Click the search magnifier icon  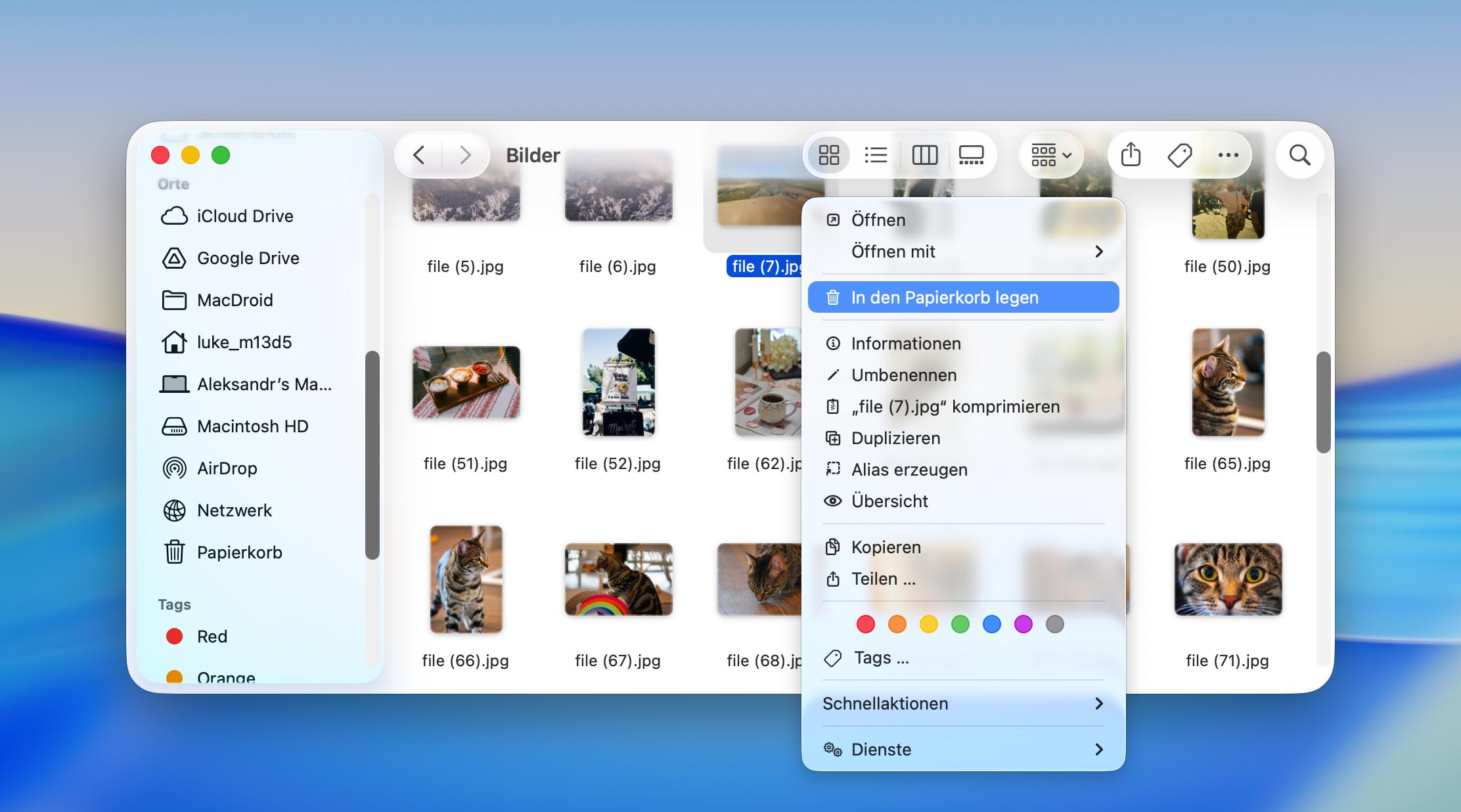pyautogui.click(x=1299, y=155)
